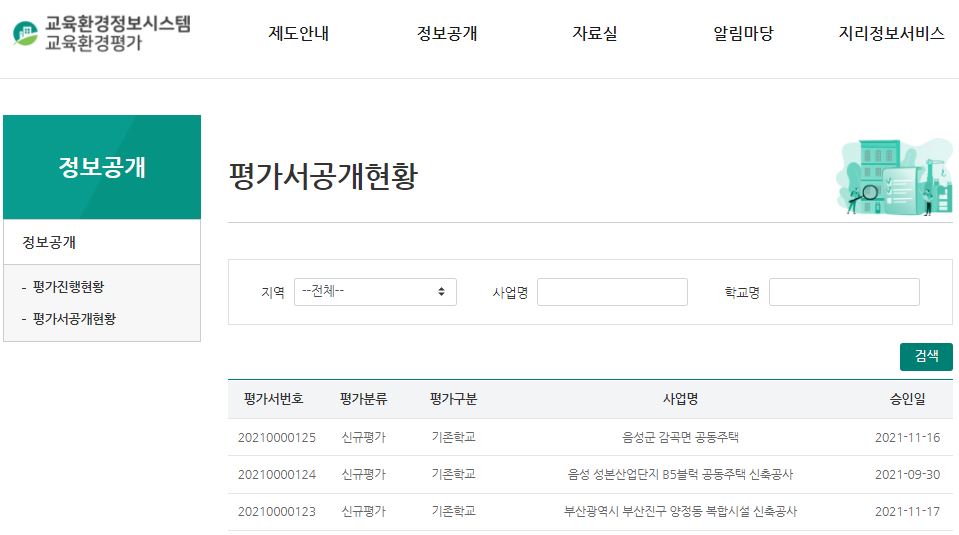Viewport: 959px width, 535px height.
Task: Click the 평가분류 column header
Action: click(363, 399)
